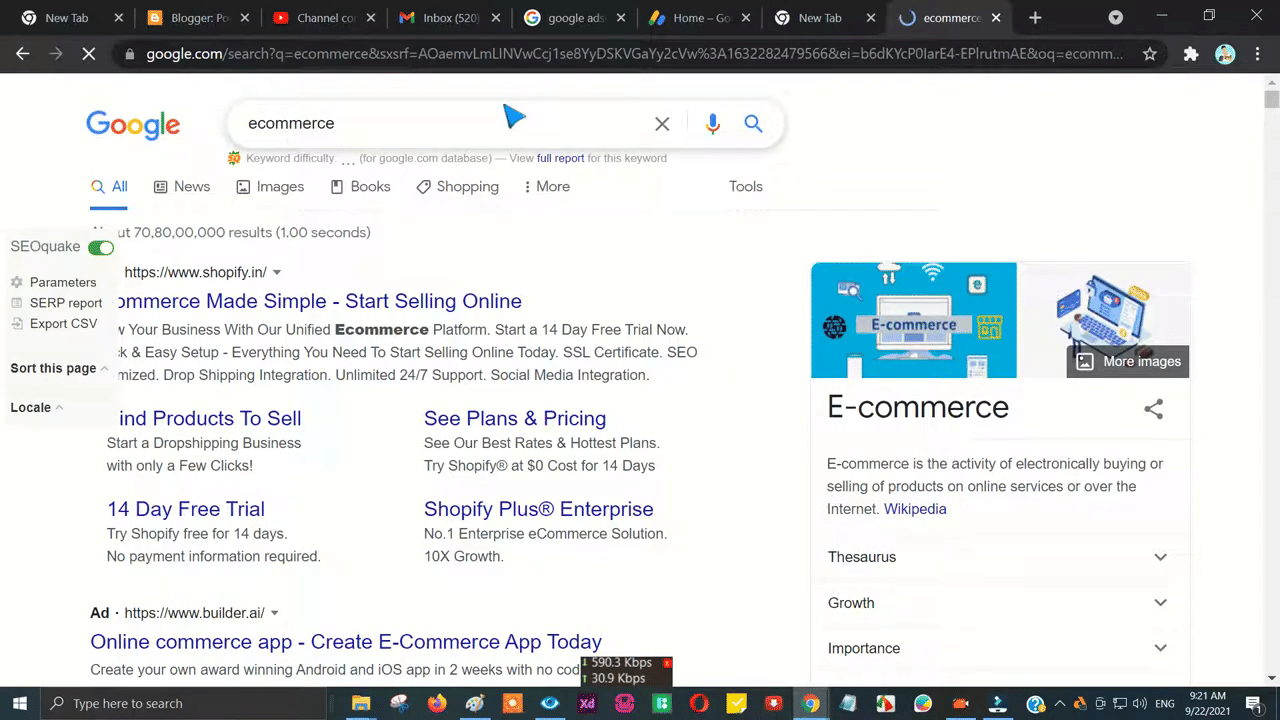This screenshot has height=720, width=1280.
Task: Open the Wikipedia link
Action: tap(914, 509)
